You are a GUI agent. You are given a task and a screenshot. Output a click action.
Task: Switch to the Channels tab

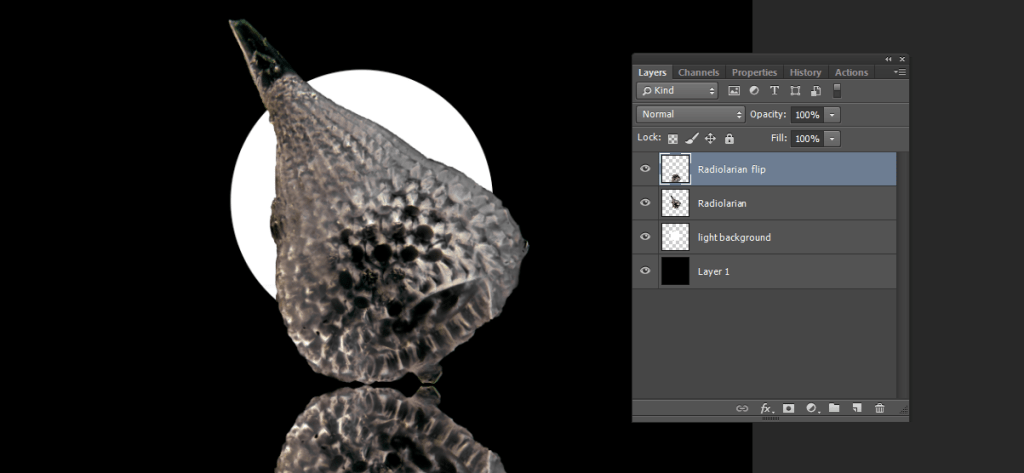pos(698,73)
